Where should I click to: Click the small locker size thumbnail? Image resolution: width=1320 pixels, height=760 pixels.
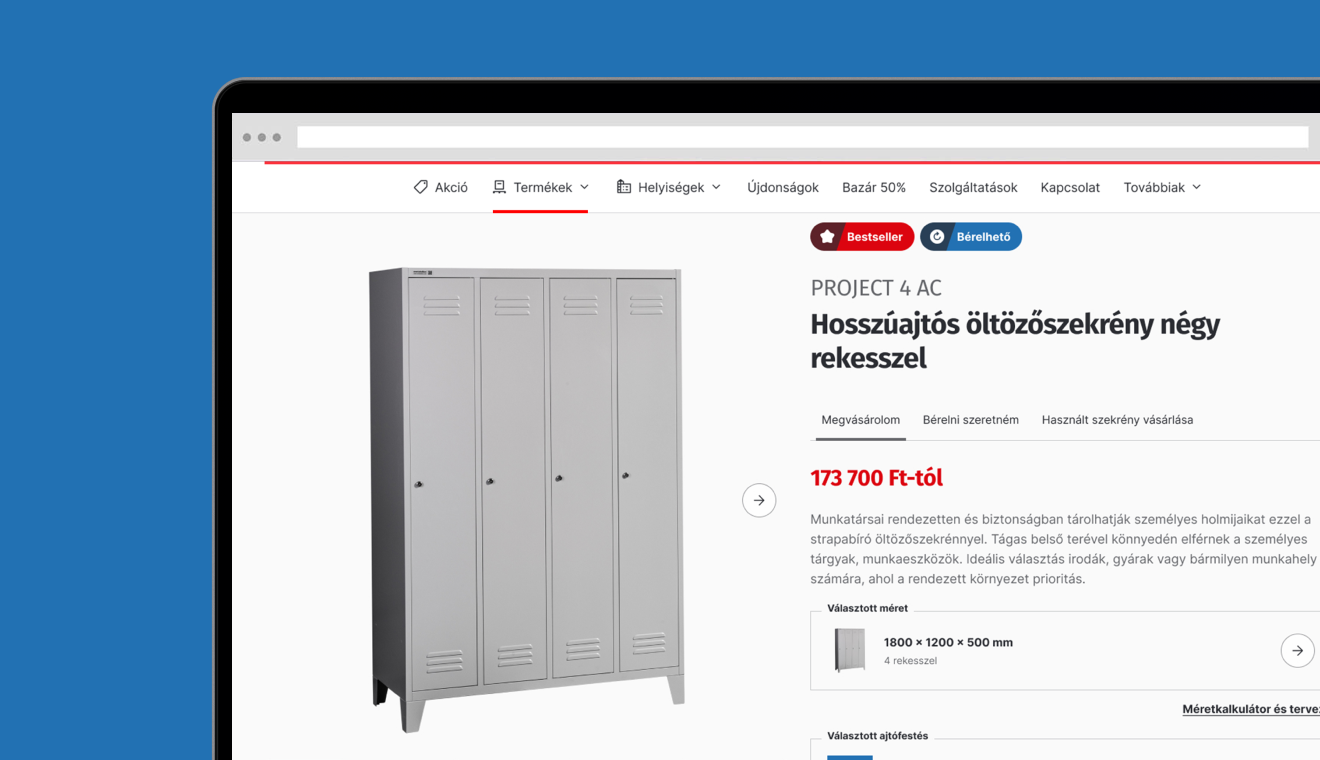850,650
